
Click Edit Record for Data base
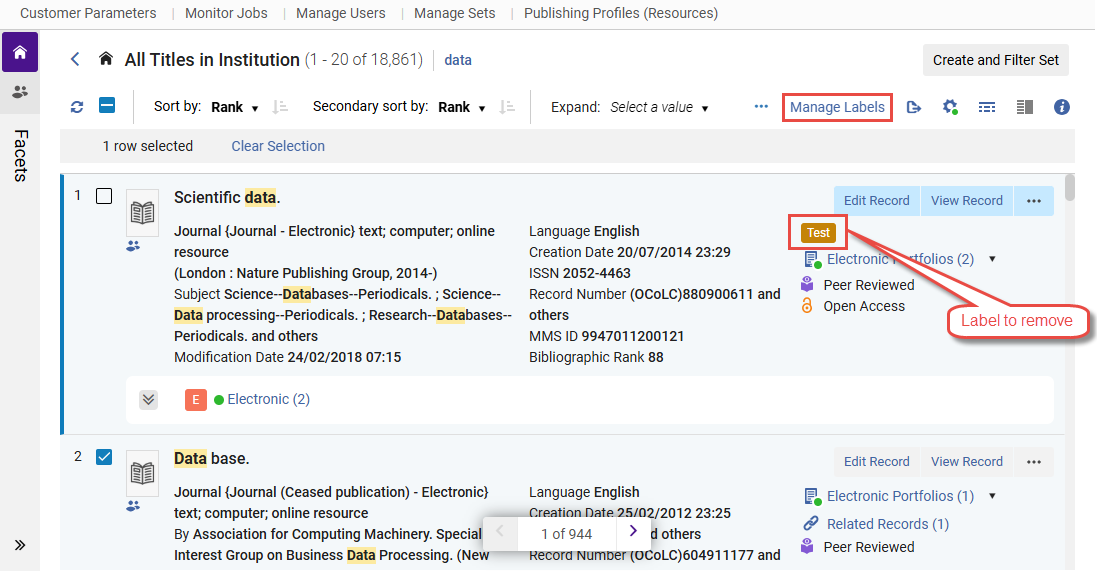pos(877,462)
